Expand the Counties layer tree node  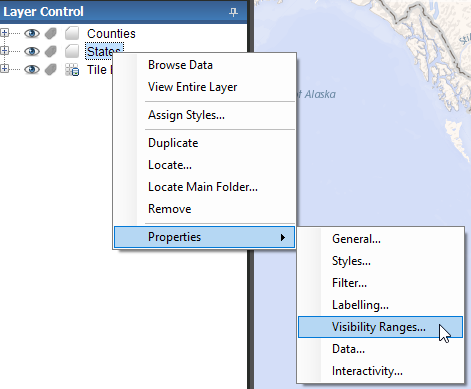(4, 33)
